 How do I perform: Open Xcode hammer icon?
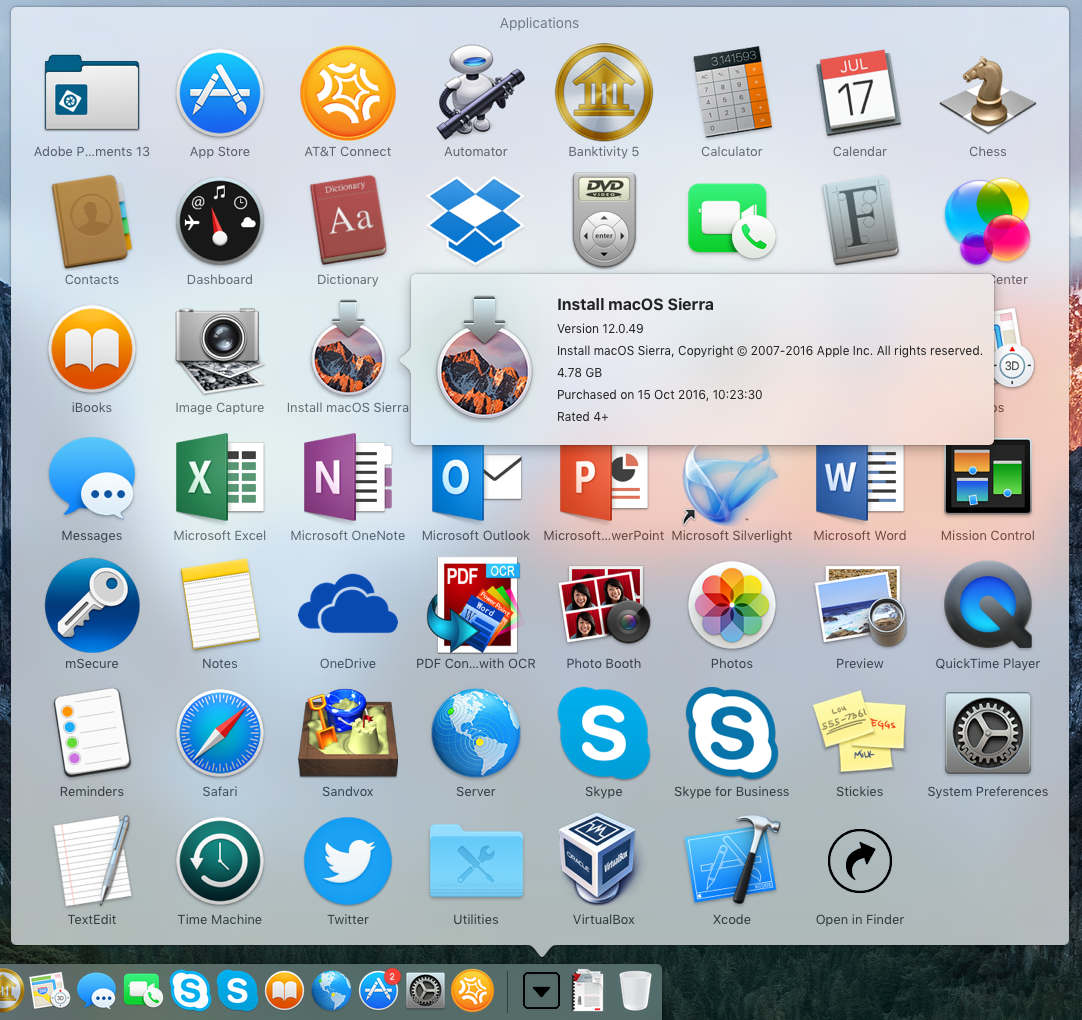click(x=731, y=861)
